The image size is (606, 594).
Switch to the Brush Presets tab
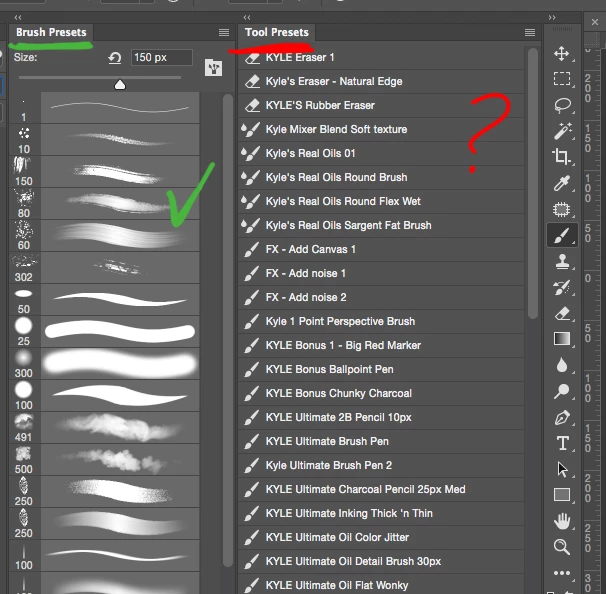click(x=51, y=32)
